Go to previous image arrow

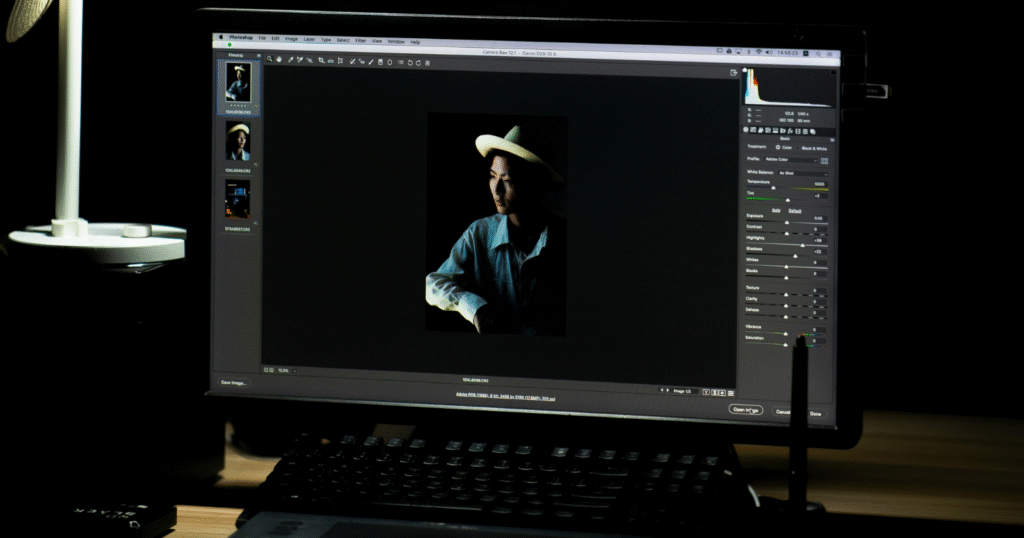662,390
